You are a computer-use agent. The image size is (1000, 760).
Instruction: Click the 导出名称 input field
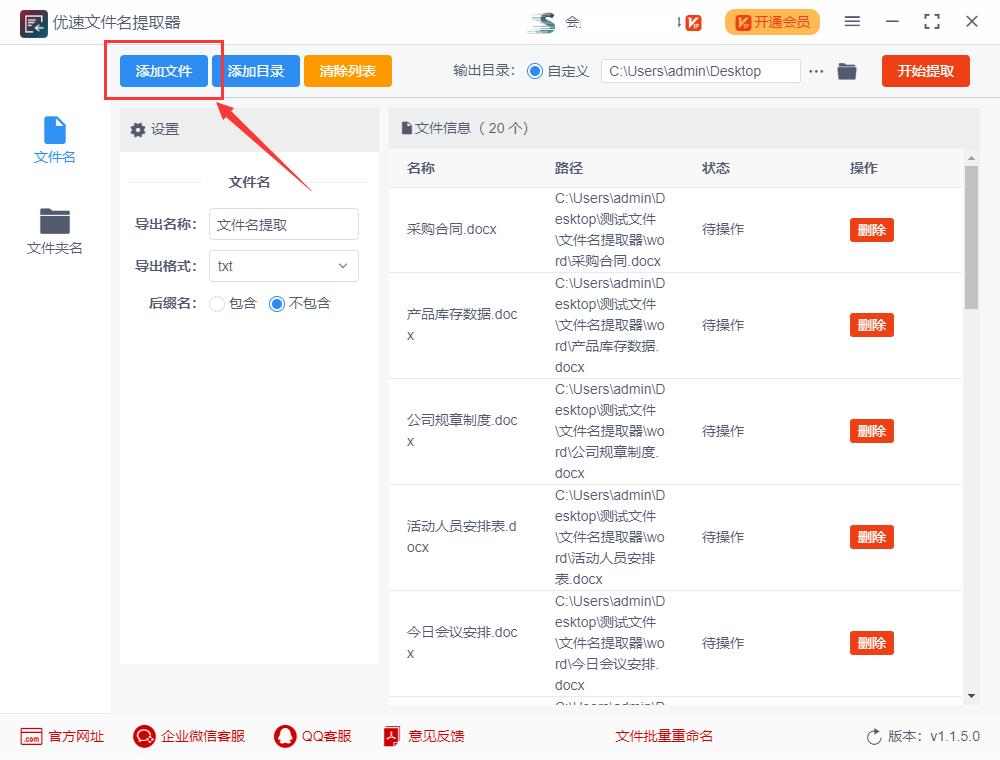tap(283, 224)
